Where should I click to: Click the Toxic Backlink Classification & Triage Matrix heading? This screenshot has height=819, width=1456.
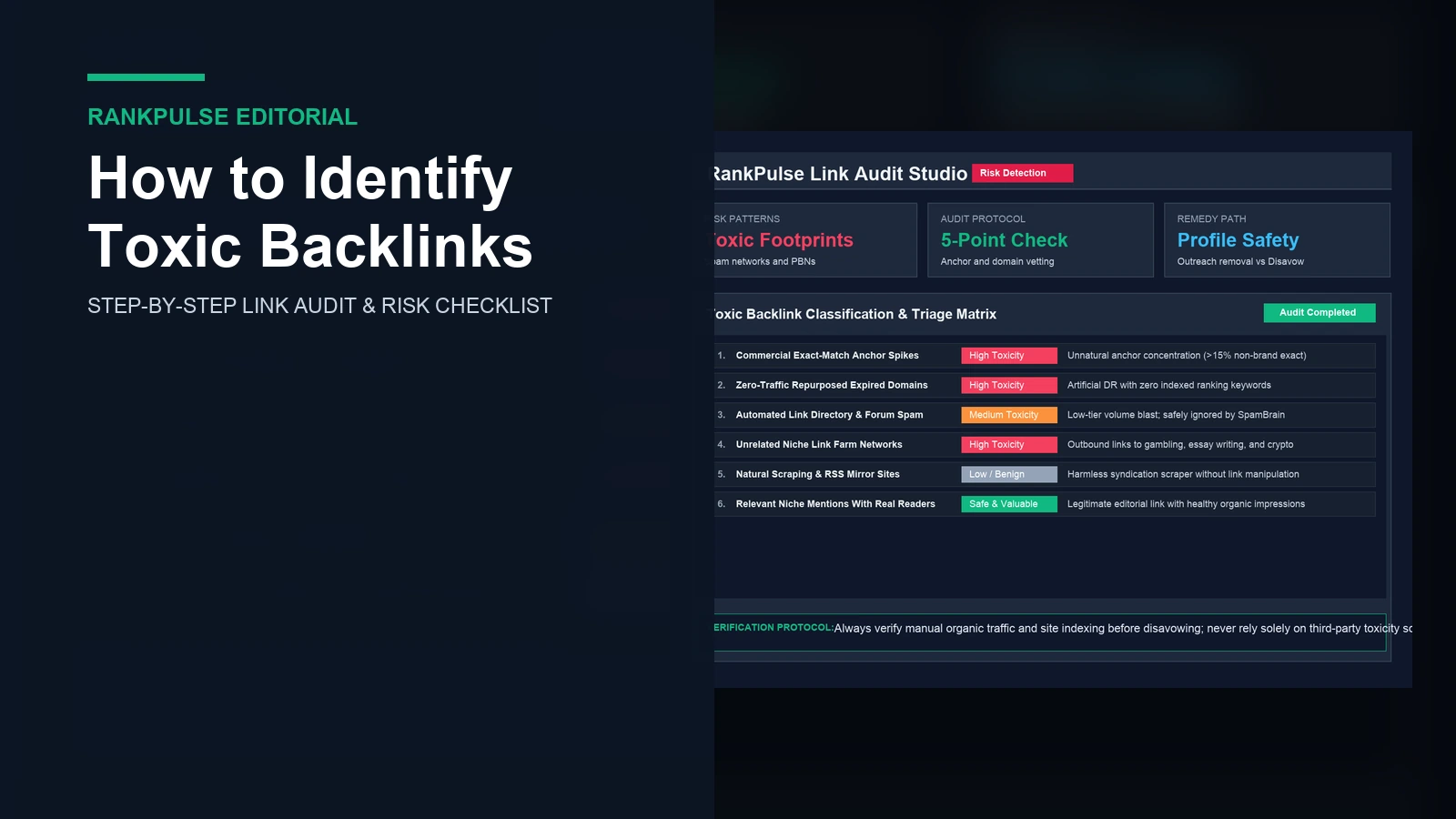coord(855,314)
